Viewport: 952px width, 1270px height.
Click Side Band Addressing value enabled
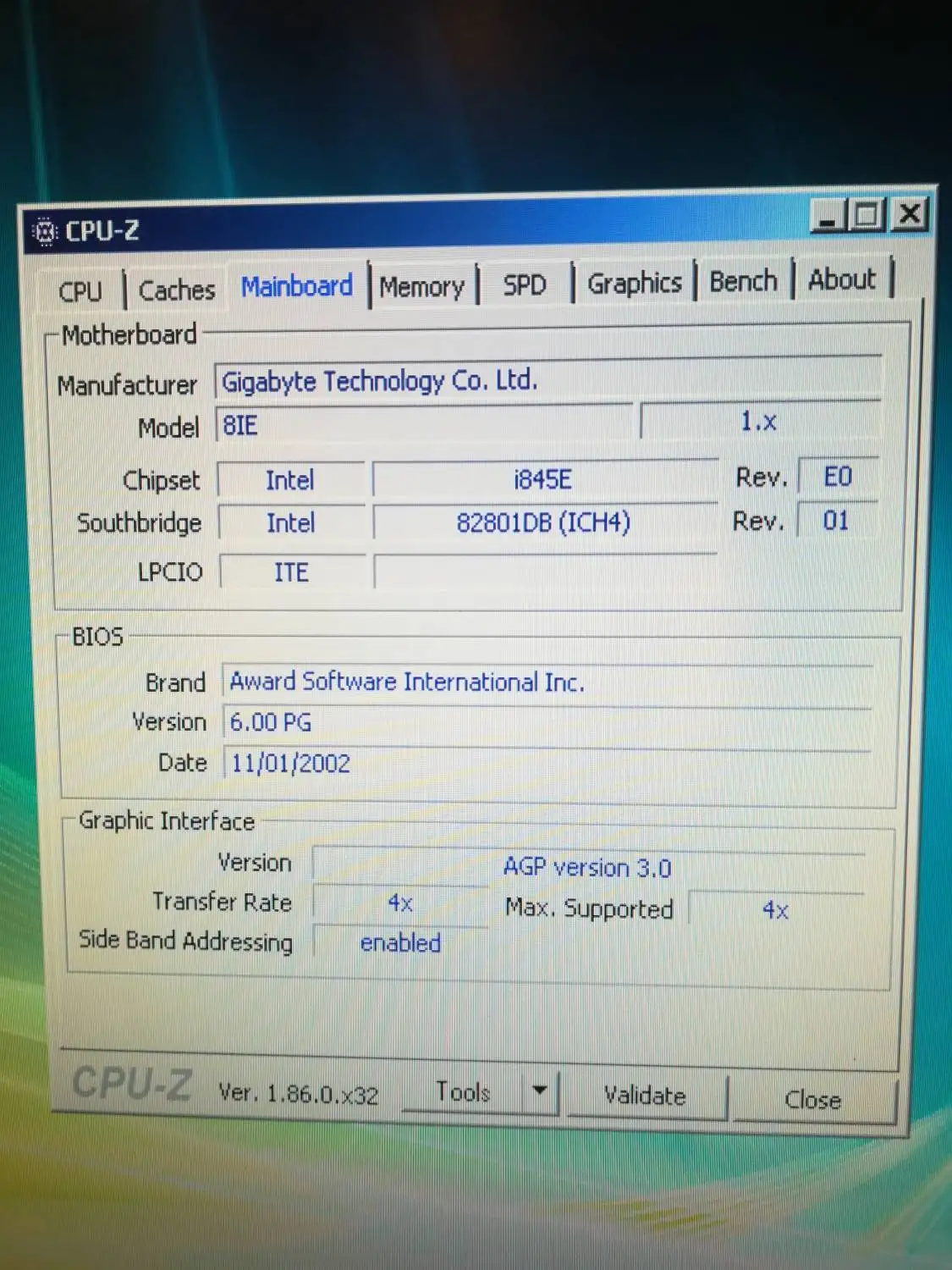[x=400, y=942]
